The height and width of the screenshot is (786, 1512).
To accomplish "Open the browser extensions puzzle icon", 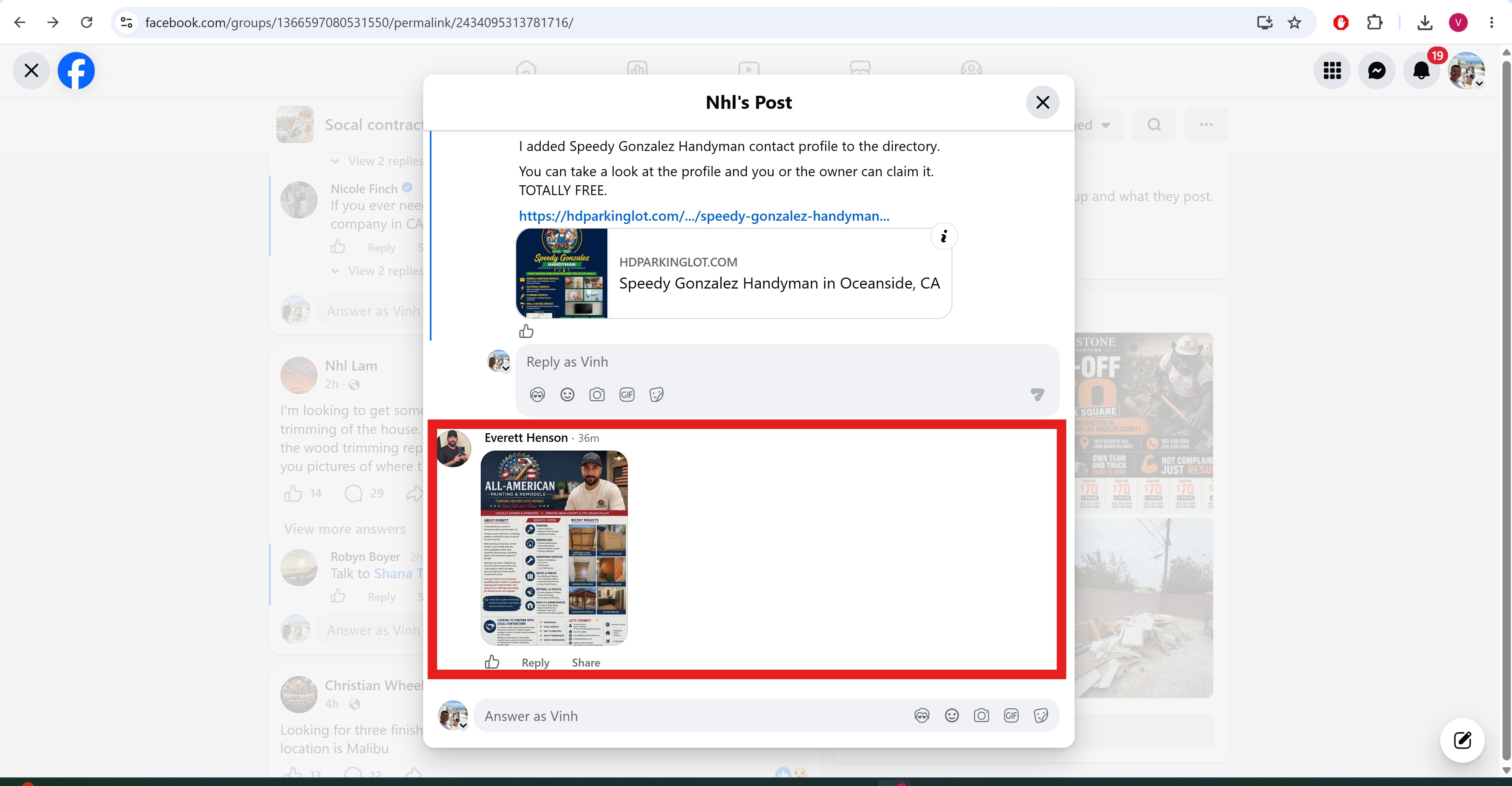I will (x=1375, y=22).
